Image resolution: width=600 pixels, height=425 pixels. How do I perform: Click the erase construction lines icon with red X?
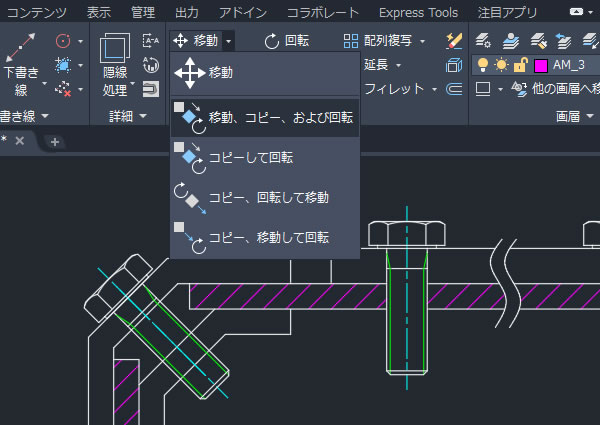point(63,89)
